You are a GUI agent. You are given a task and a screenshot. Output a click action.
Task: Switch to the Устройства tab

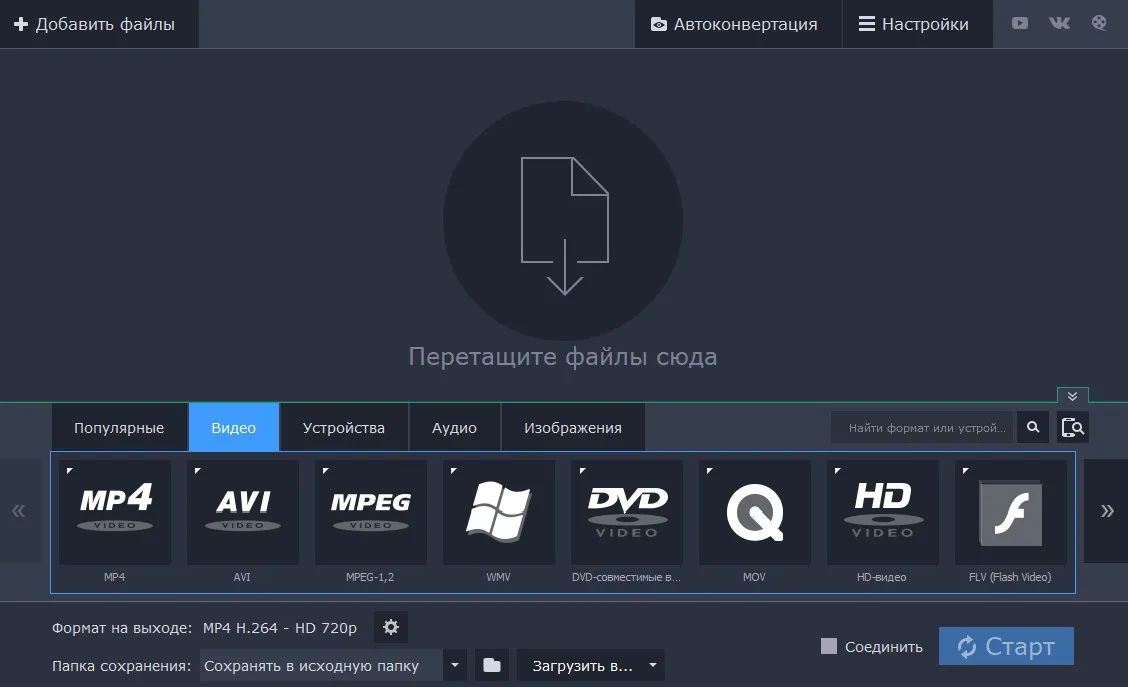tap(344, 428)
